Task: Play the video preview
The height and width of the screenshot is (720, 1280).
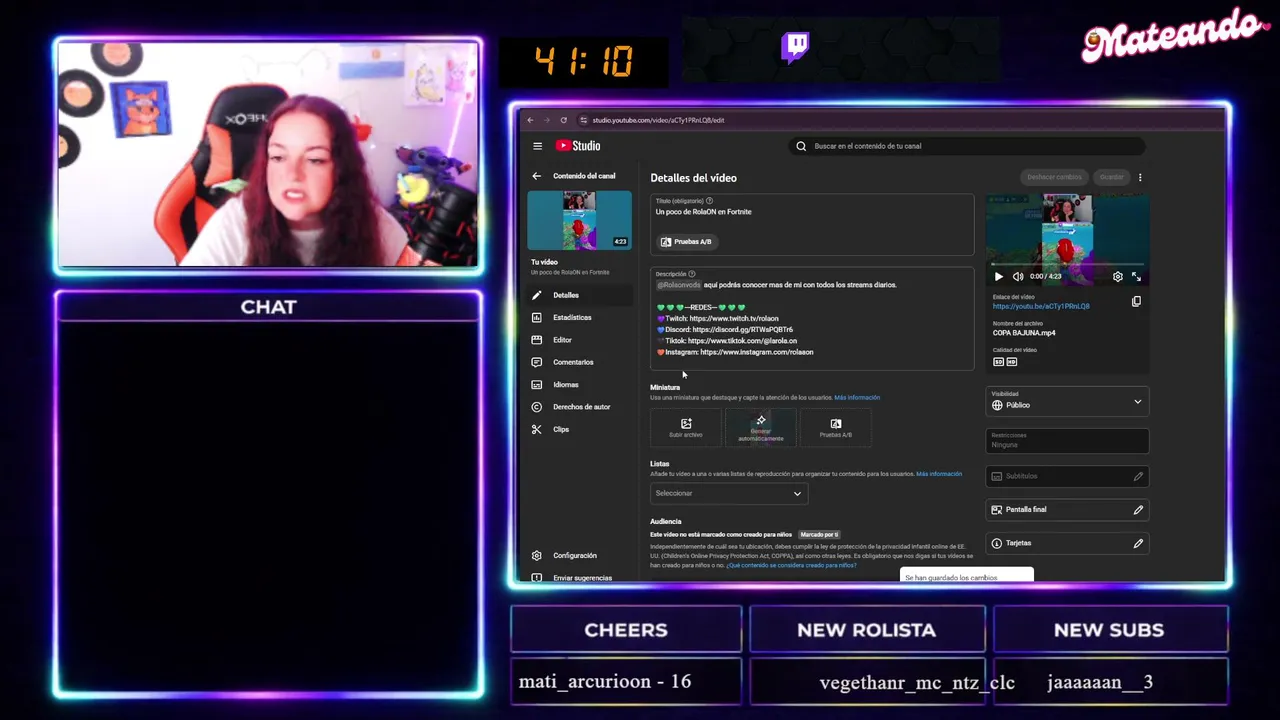Action: [998, 277]
